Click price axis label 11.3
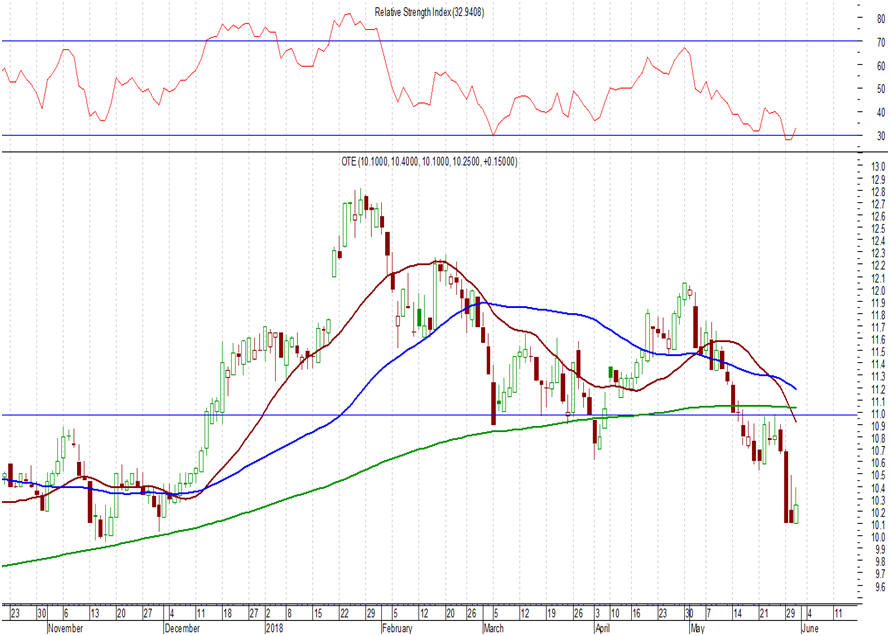Viewport: 890px width, 636px height. pos(878,377)
